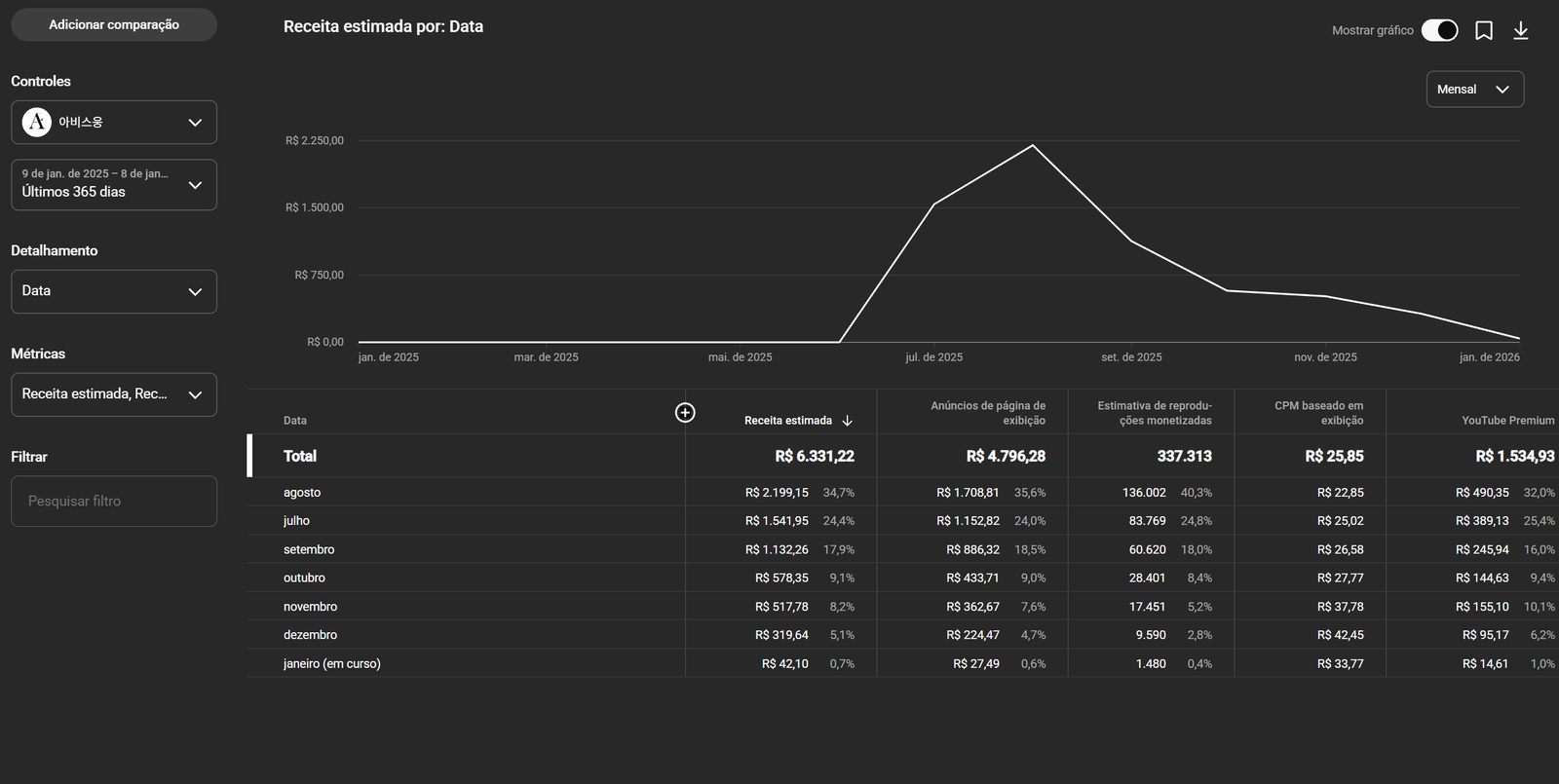Toggle the Mostrar gráfico switch
Screen dimensions: 1559x784
1439,31
